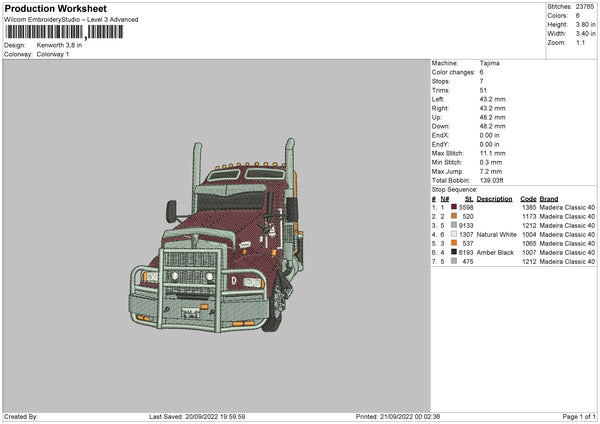Click the Description column header
Image resolution: width=600 pixels, height=424 pixels.
pos(494,198)
